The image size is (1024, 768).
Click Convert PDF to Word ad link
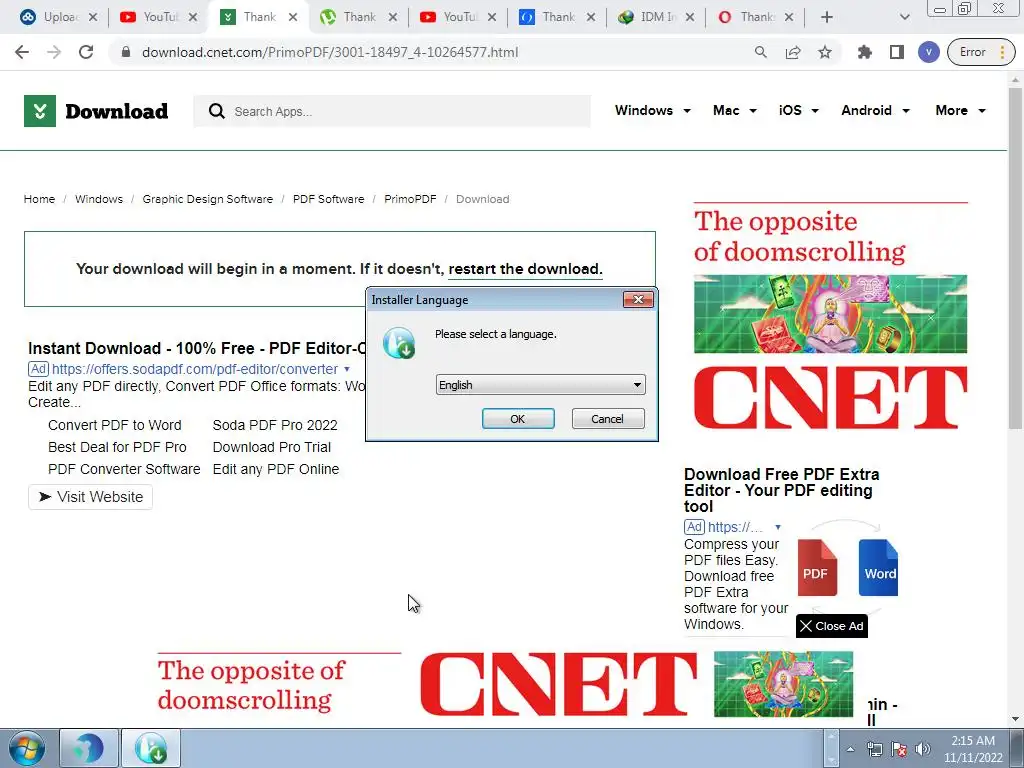115,425
